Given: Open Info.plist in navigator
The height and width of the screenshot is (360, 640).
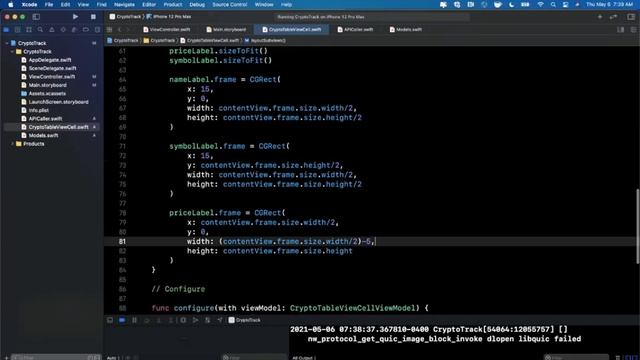Looking at the screenshot, I should [38, 110].
